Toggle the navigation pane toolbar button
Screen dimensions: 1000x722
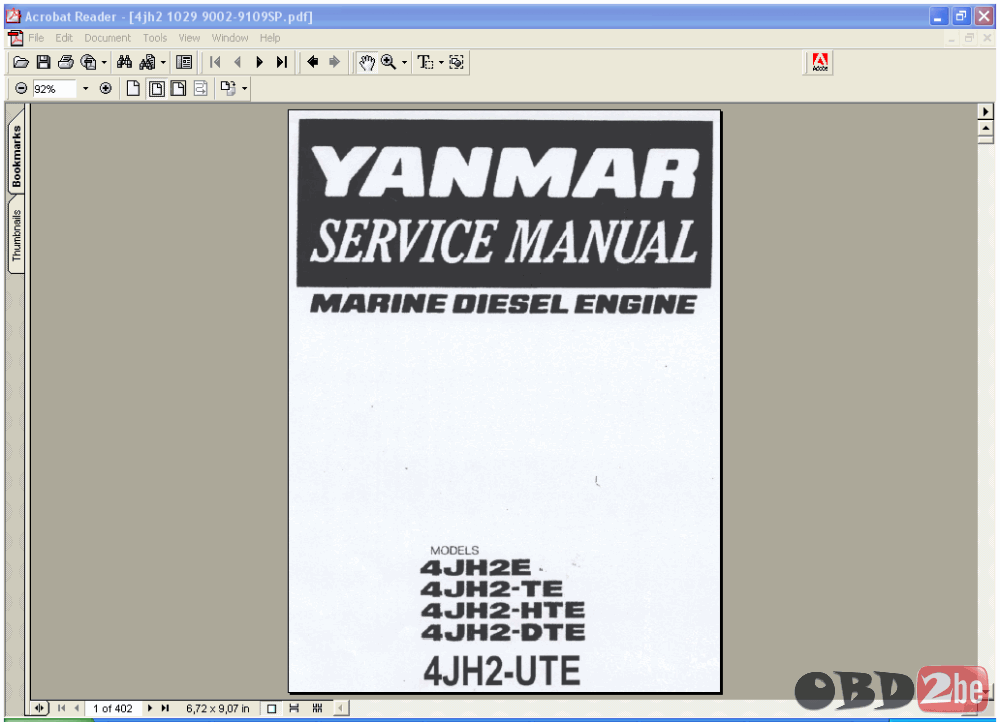tap(184, 63)
